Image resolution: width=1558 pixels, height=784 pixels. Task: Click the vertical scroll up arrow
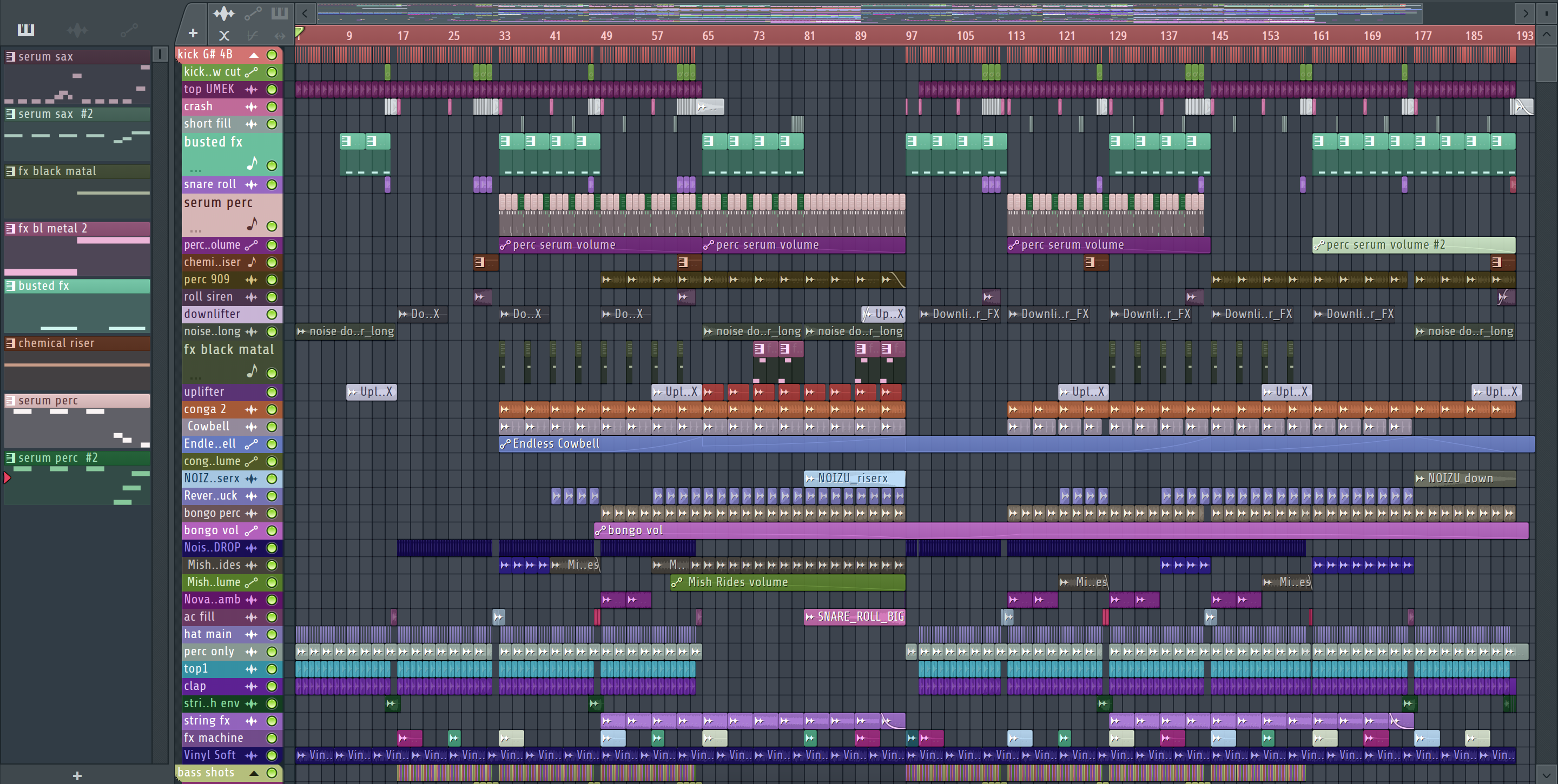[x=1547, y=35]
